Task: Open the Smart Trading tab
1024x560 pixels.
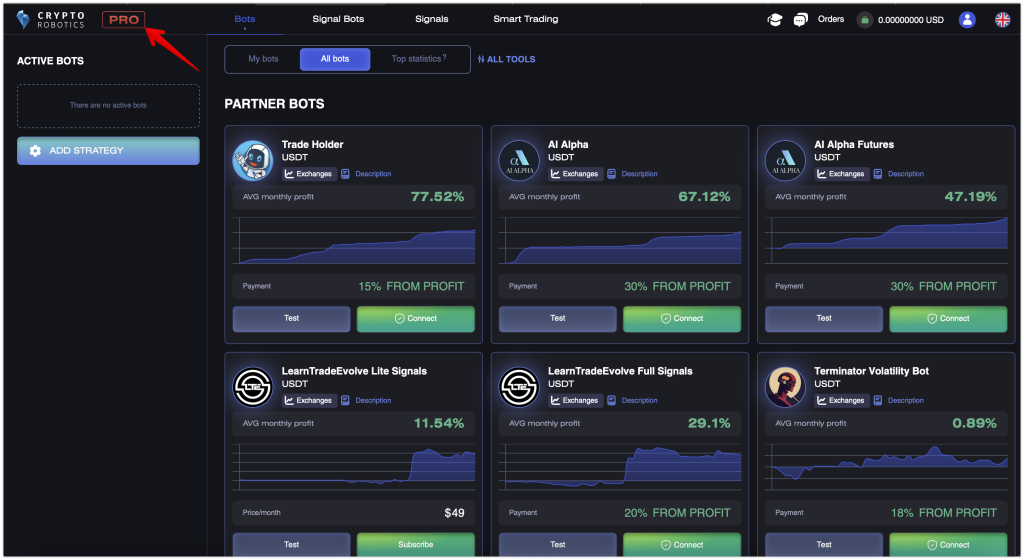Action: coord(526,19)
